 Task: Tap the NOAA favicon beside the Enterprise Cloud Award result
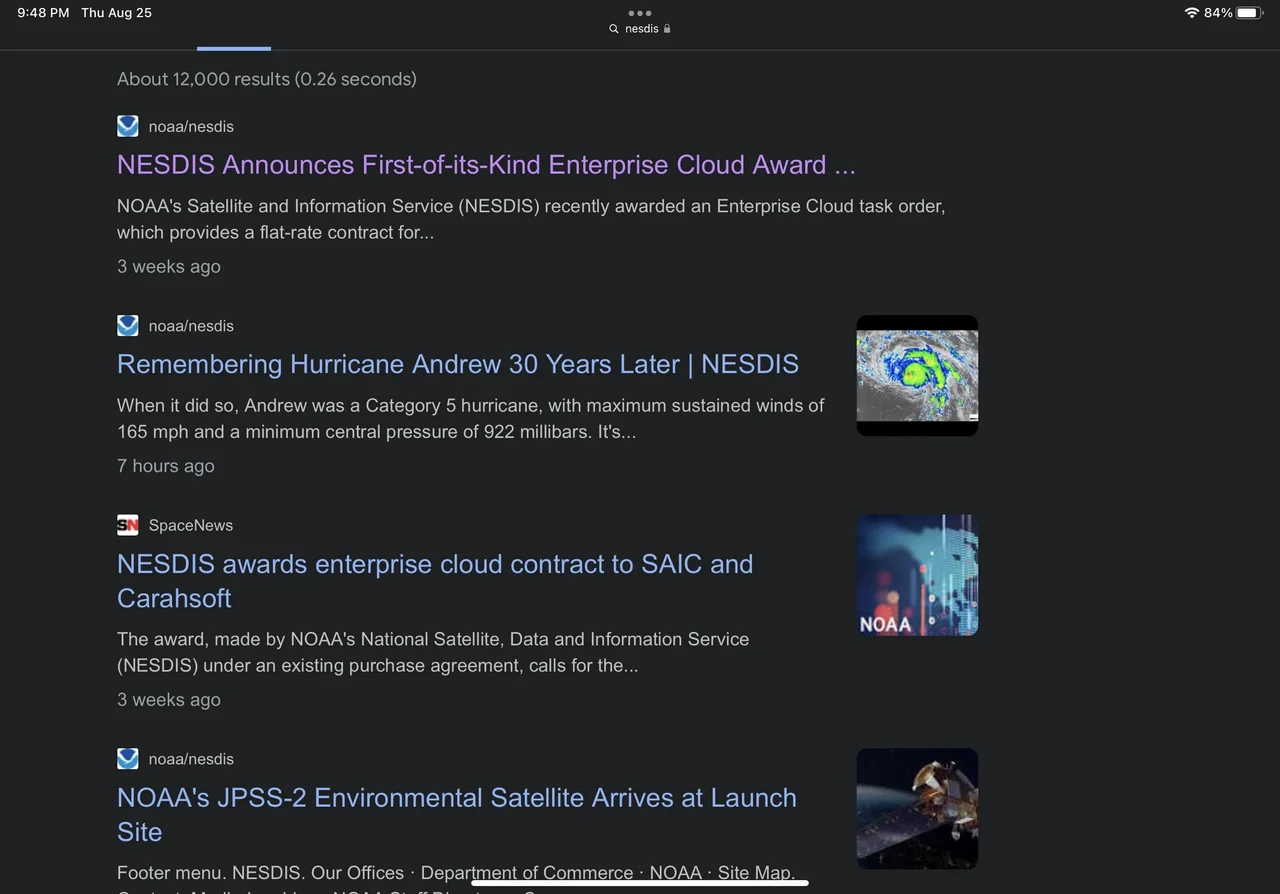click(x=127, y=126)
